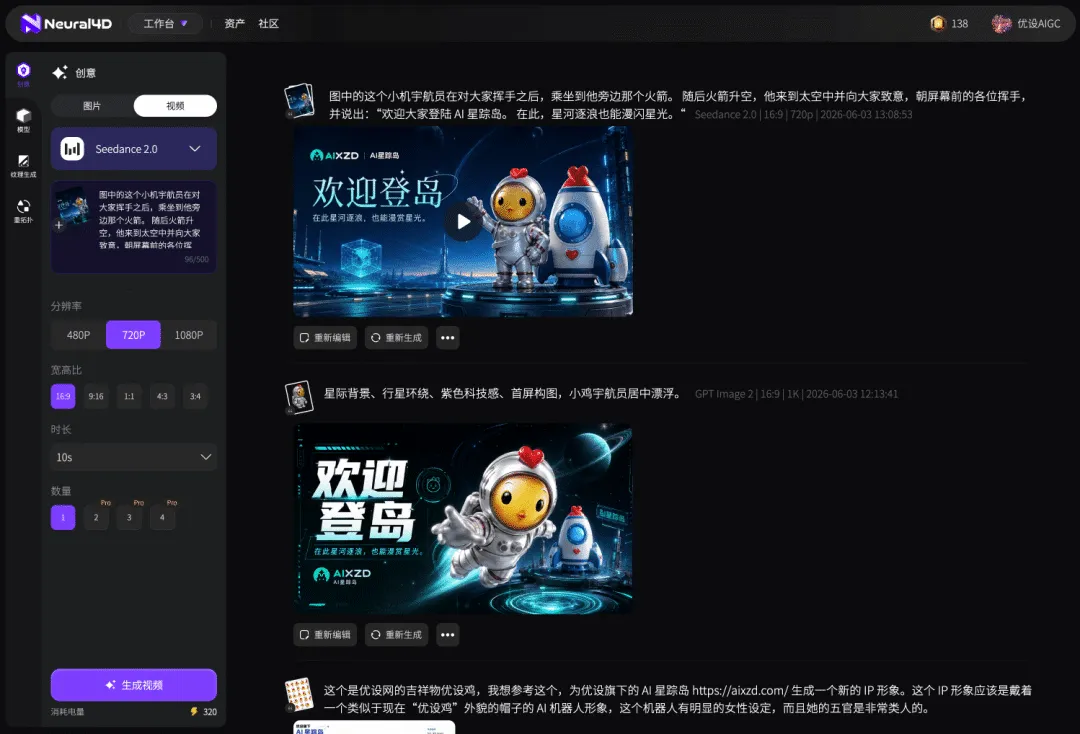Viewport: 1080px width, 734px height.
Task: Add a reference image with plus icon
Action: tap(59, 225)
